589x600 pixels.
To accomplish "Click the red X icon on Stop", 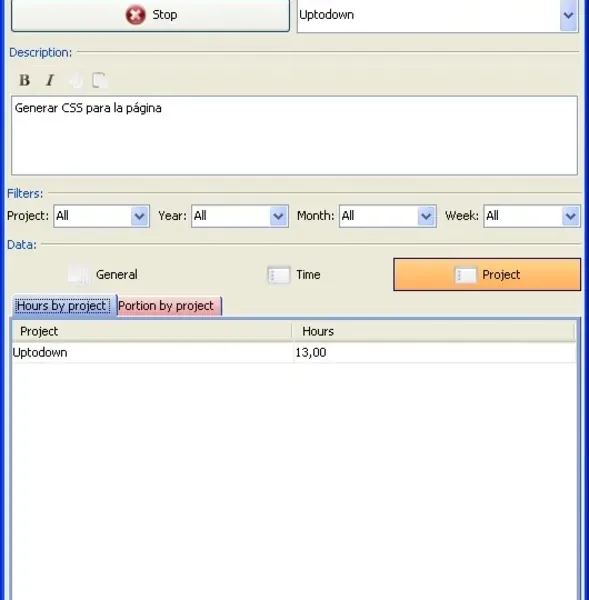I will (135, 15).
